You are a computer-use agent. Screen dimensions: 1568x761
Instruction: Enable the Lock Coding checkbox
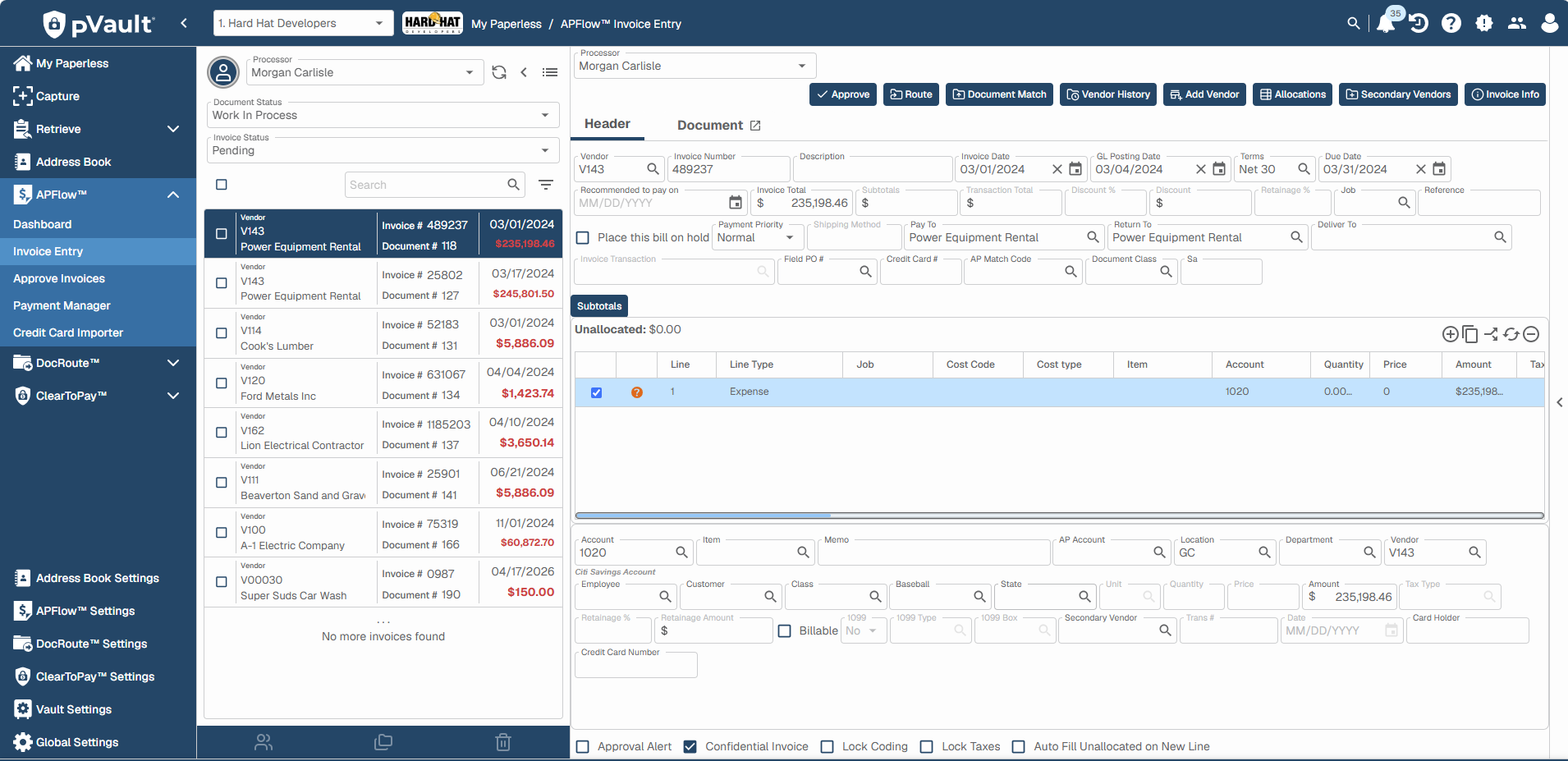(828, 746)
